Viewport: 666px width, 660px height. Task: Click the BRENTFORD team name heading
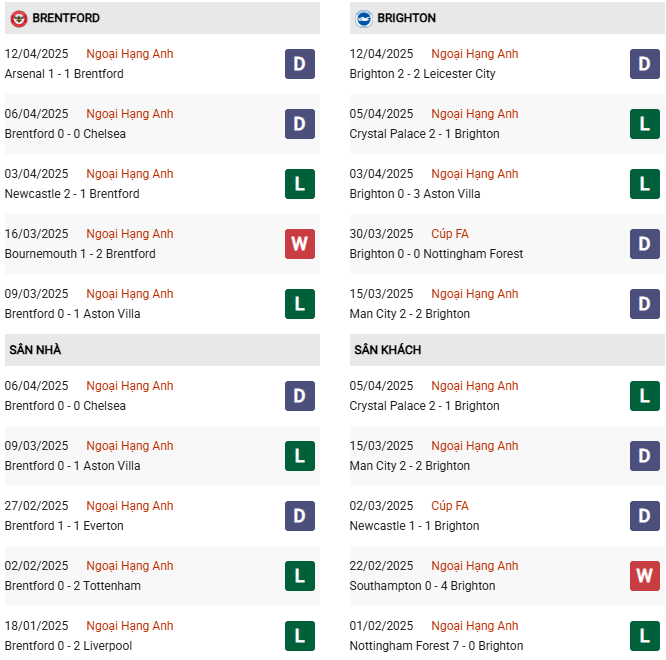[66, 18]
